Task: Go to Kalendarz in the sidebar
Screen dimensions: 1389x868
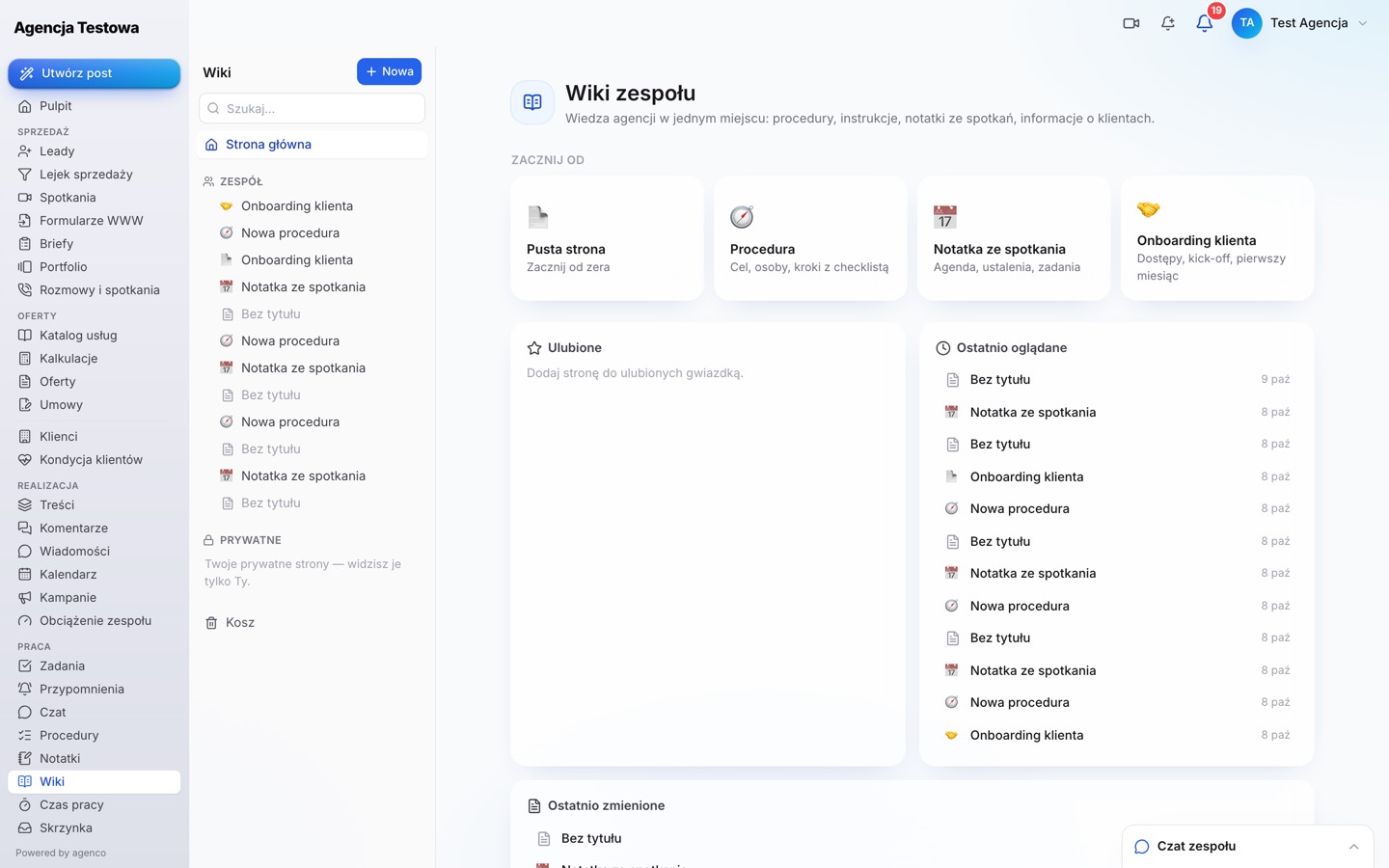Action: point(95,575)
